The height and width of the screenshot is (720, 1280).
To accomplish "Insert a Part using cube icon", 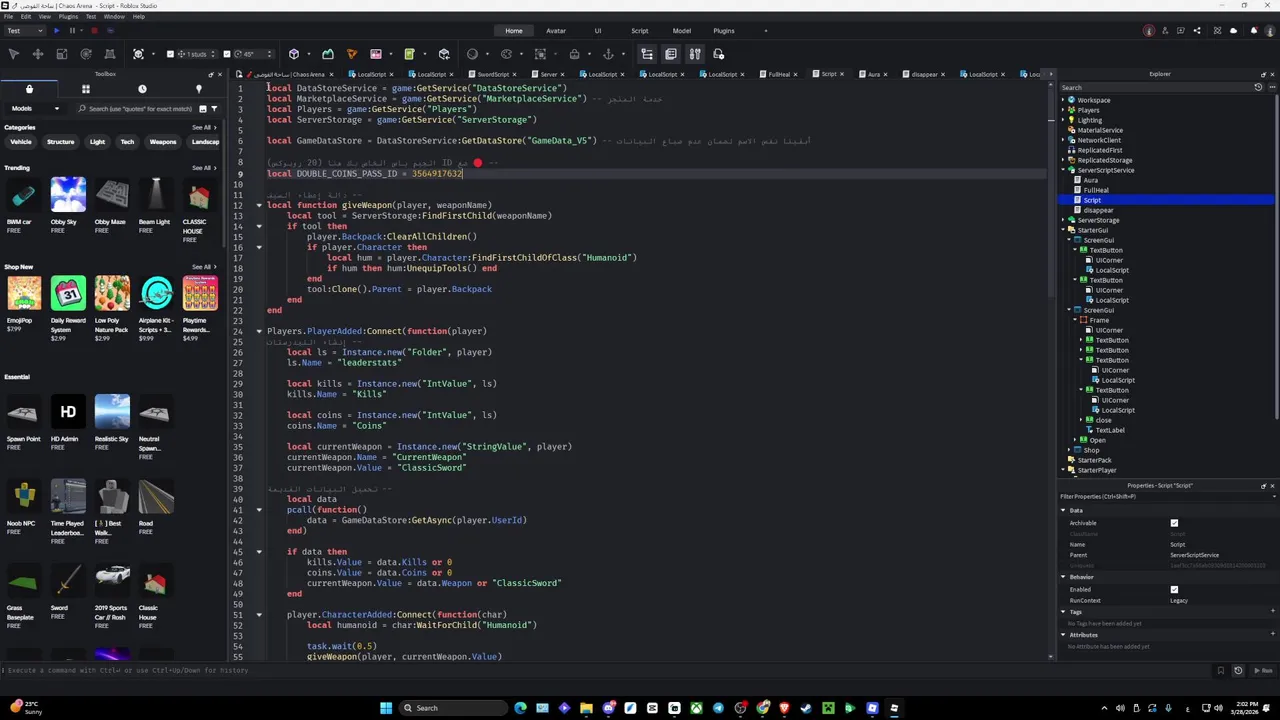I will click(x=294, y=54).
